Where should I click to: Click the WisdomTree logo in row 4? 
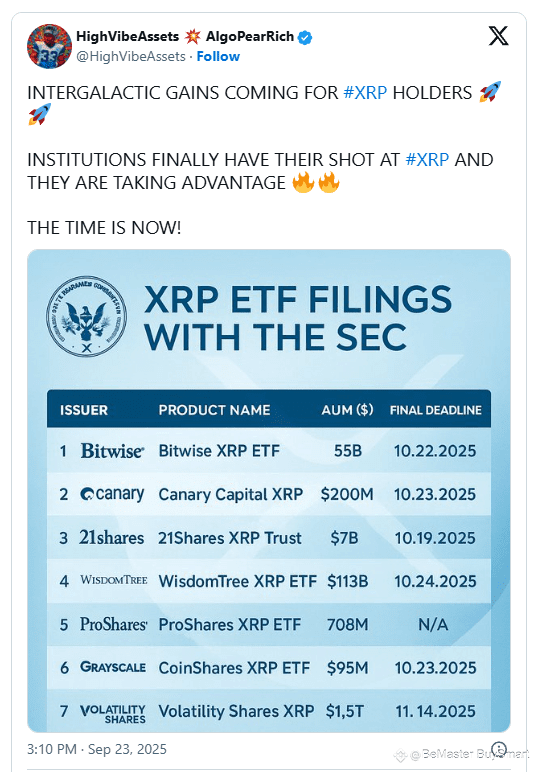tap(114, 580)
